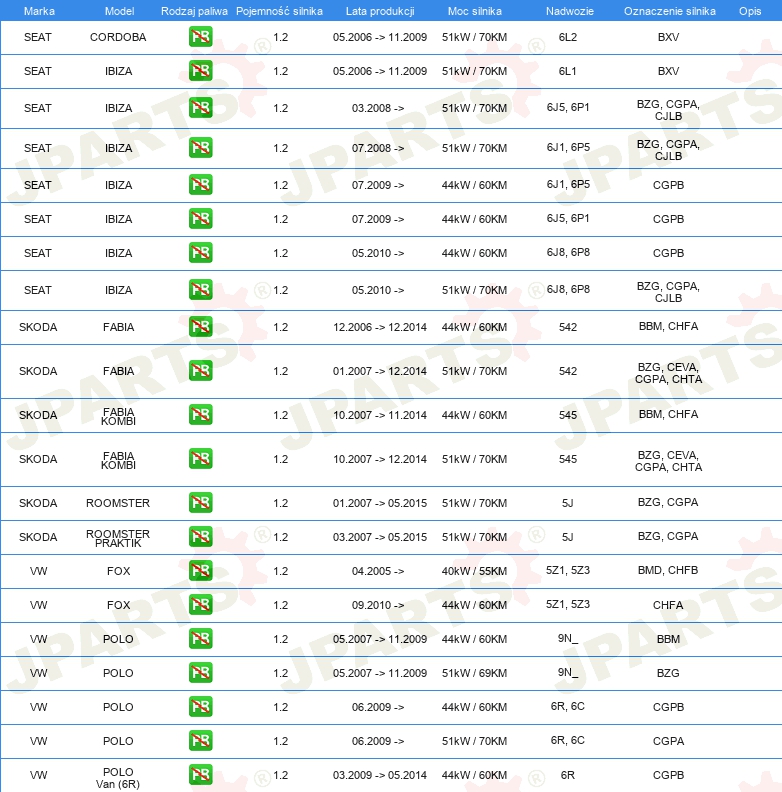Click the petrol icon in the SEAT CORDOBA row
The height and width of the screenshot is (792, 782).
click(x=201, y=37)
